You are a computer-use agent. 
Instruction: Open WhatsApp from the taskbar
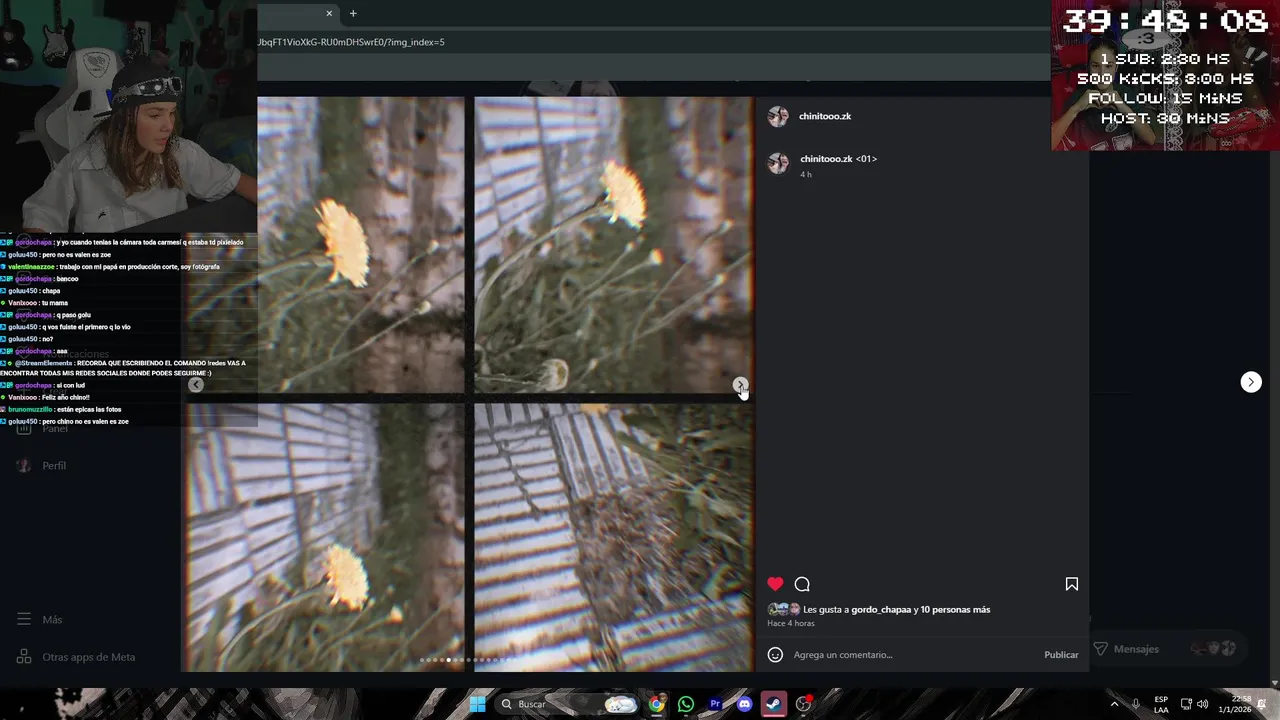[x=685, y=704]
